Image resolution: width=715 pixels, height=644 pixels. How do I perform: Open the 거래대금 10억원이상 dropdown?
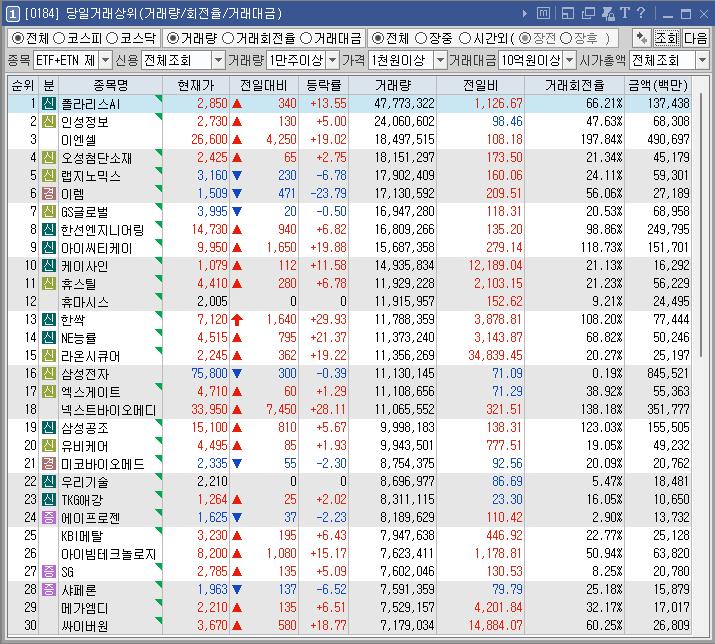(570, 60)
